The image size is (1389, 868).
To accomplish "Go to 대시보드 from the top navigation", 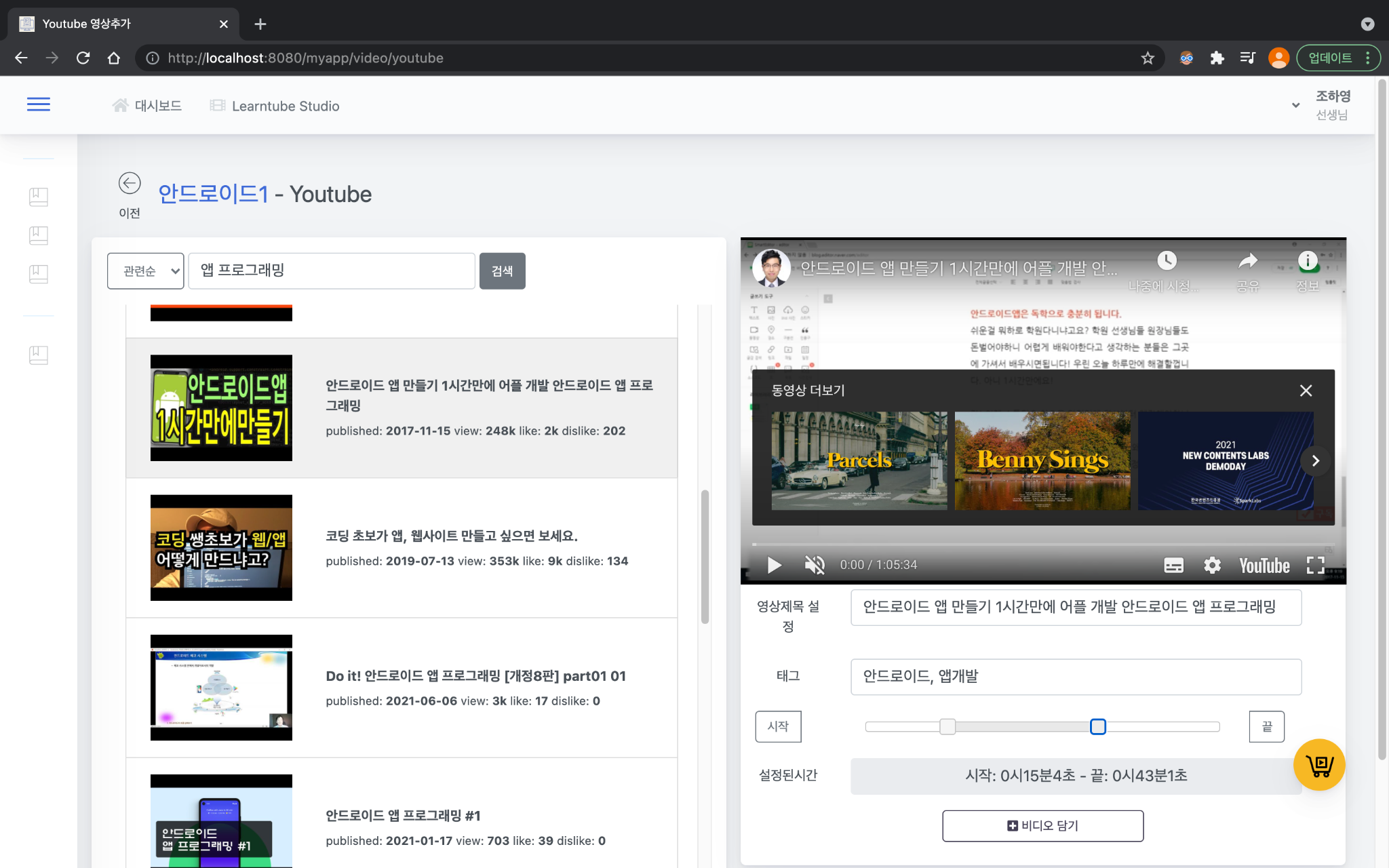I will (x=147, y=106).
